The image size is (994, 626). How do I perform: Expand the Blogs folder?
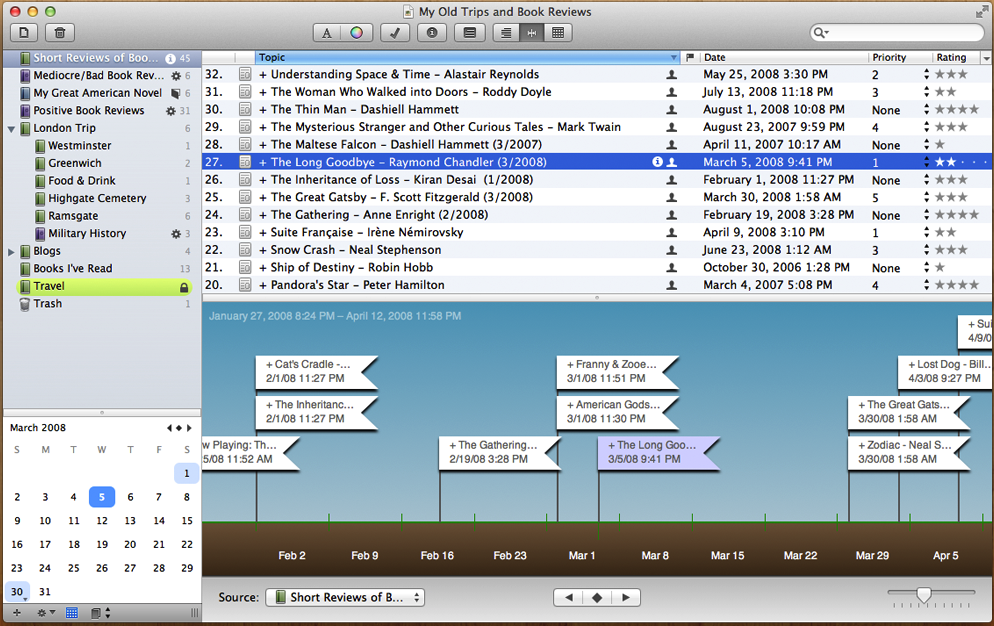click(x=11, y=251)
